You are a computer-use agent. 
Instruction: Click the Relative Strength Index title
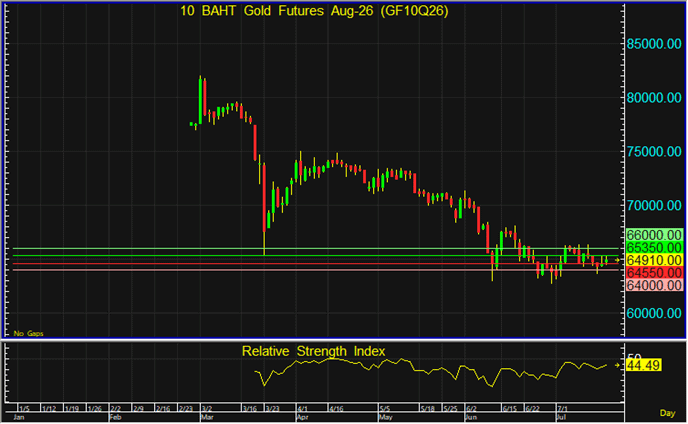314,351
